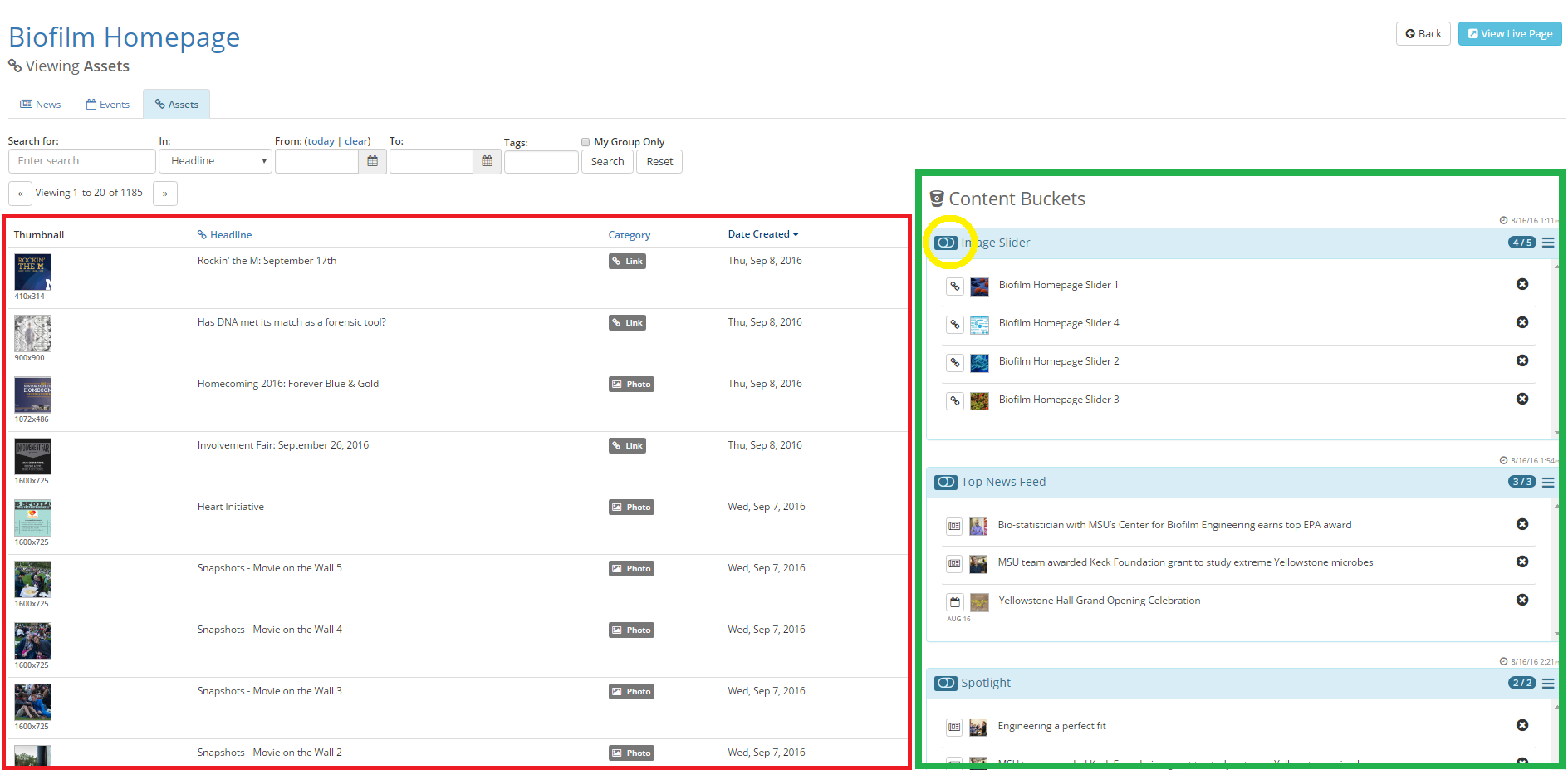The height and width of the screenshot is (770, 1568).
Task: Remove Yellowstone Hall Grand Opening Celebration item
Action: (x=1521, y=600)
